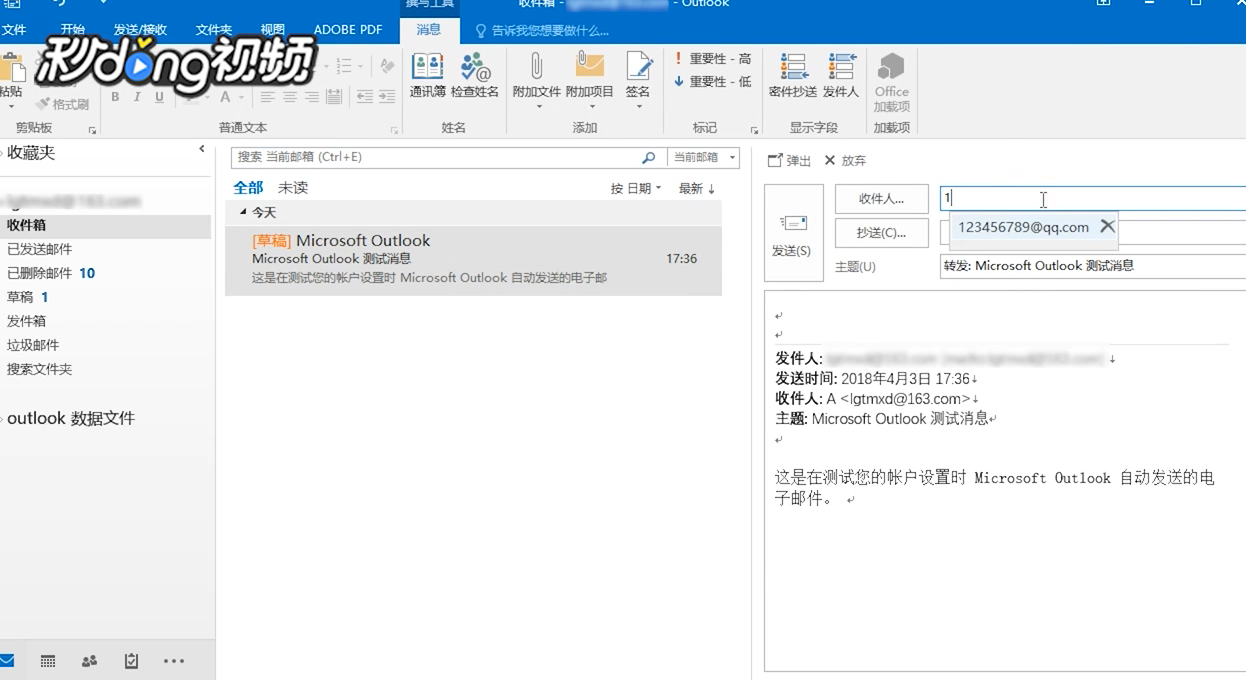Open the Signature (签名) menu
Screen dimensions: 1246x680
[x=638, y=78]
